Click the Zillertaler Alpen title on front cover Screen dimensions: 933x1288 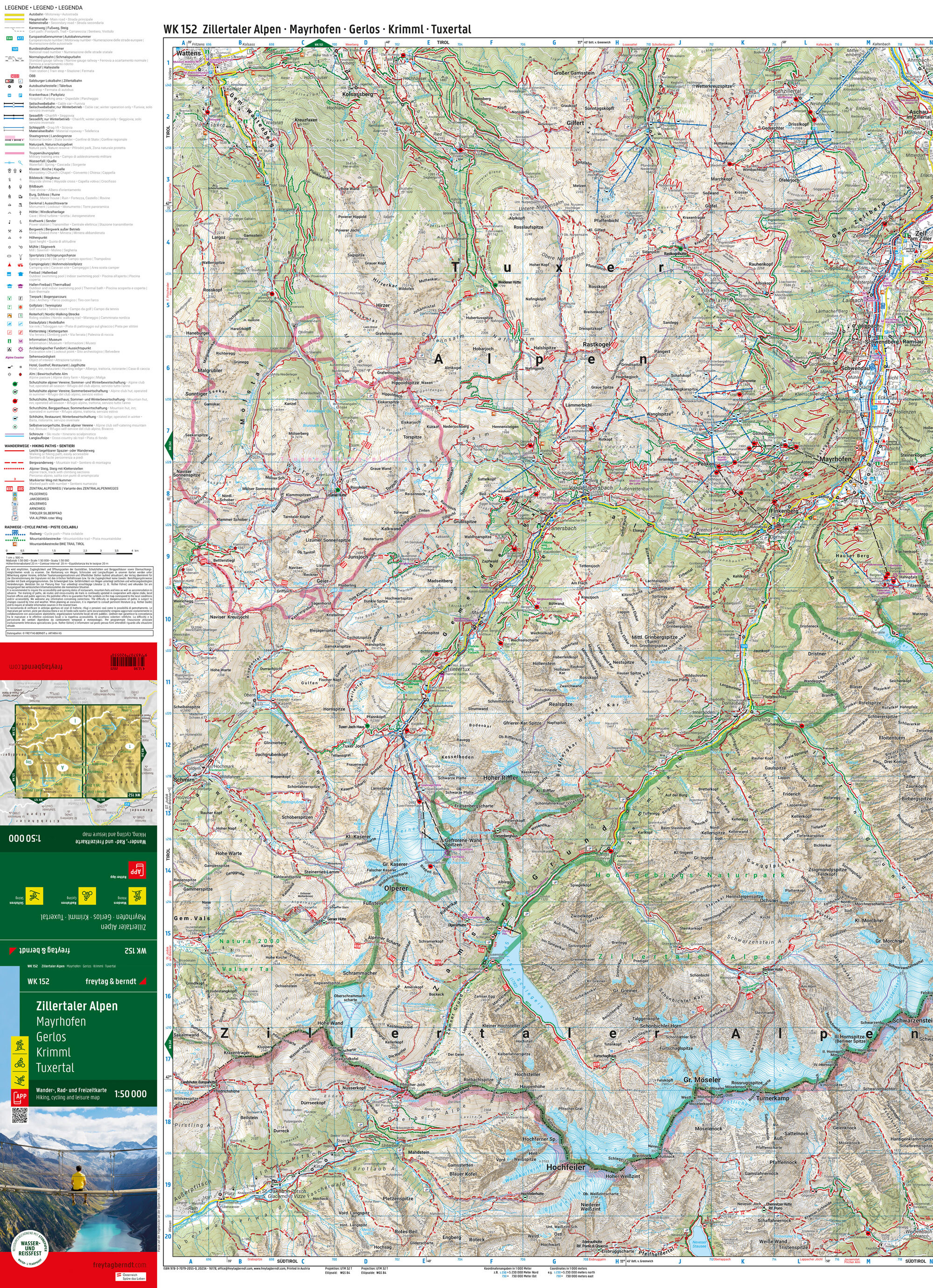click(77, 1006)
